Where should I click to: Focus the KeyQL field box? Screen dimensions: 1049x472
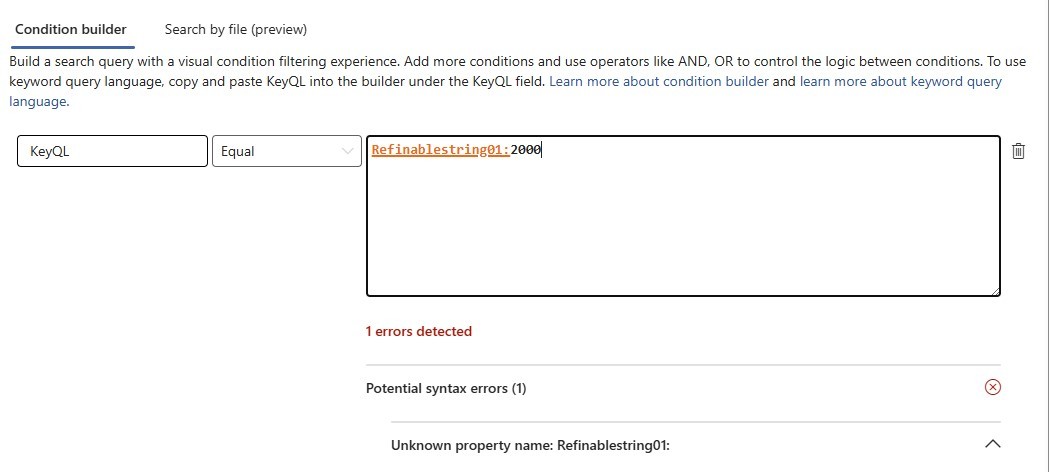point(112,151)
